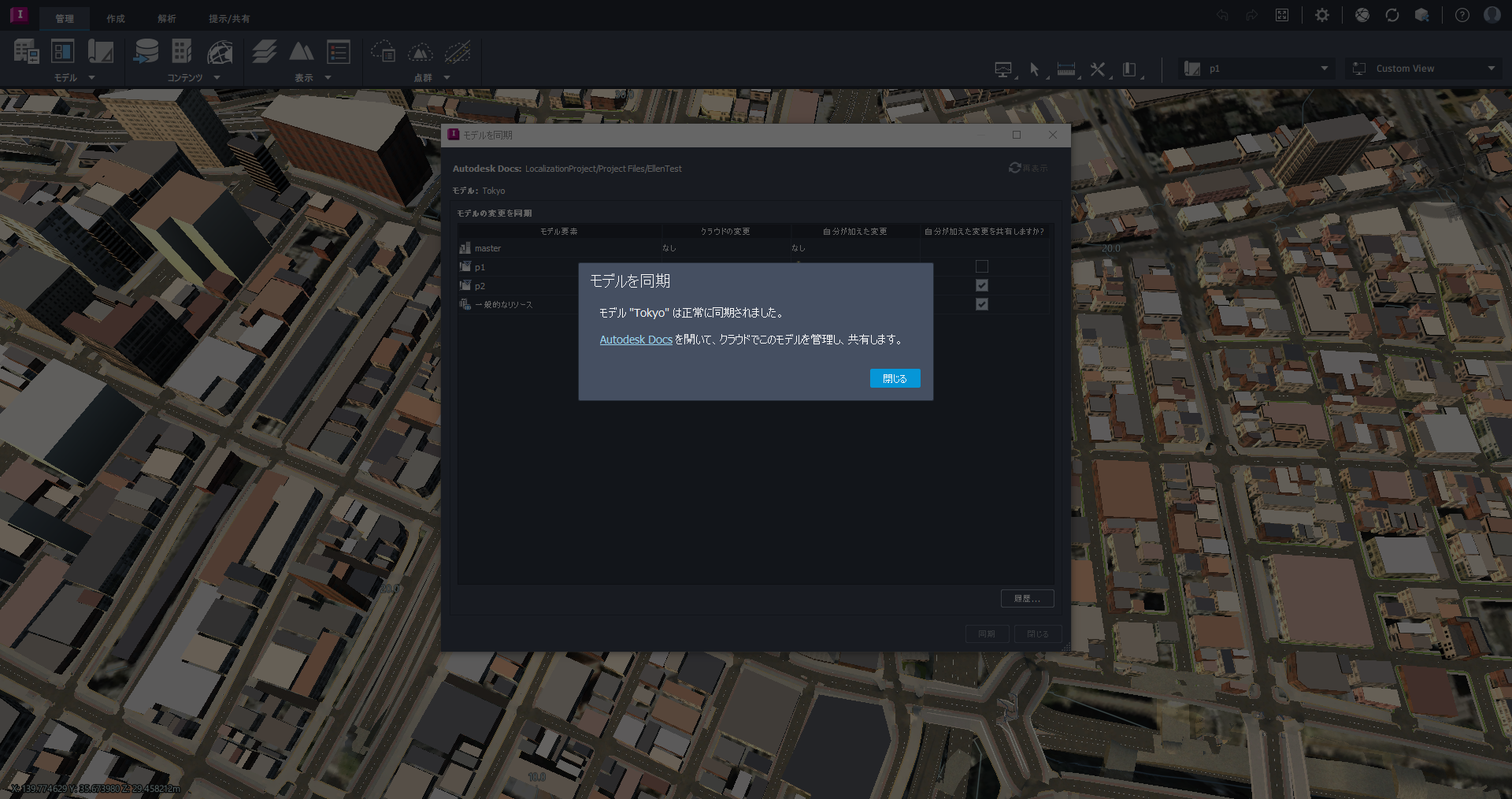The image size is (1512, 799).
Task: Expand the モデル ribbon group dropdown
Action: point(91,78)
